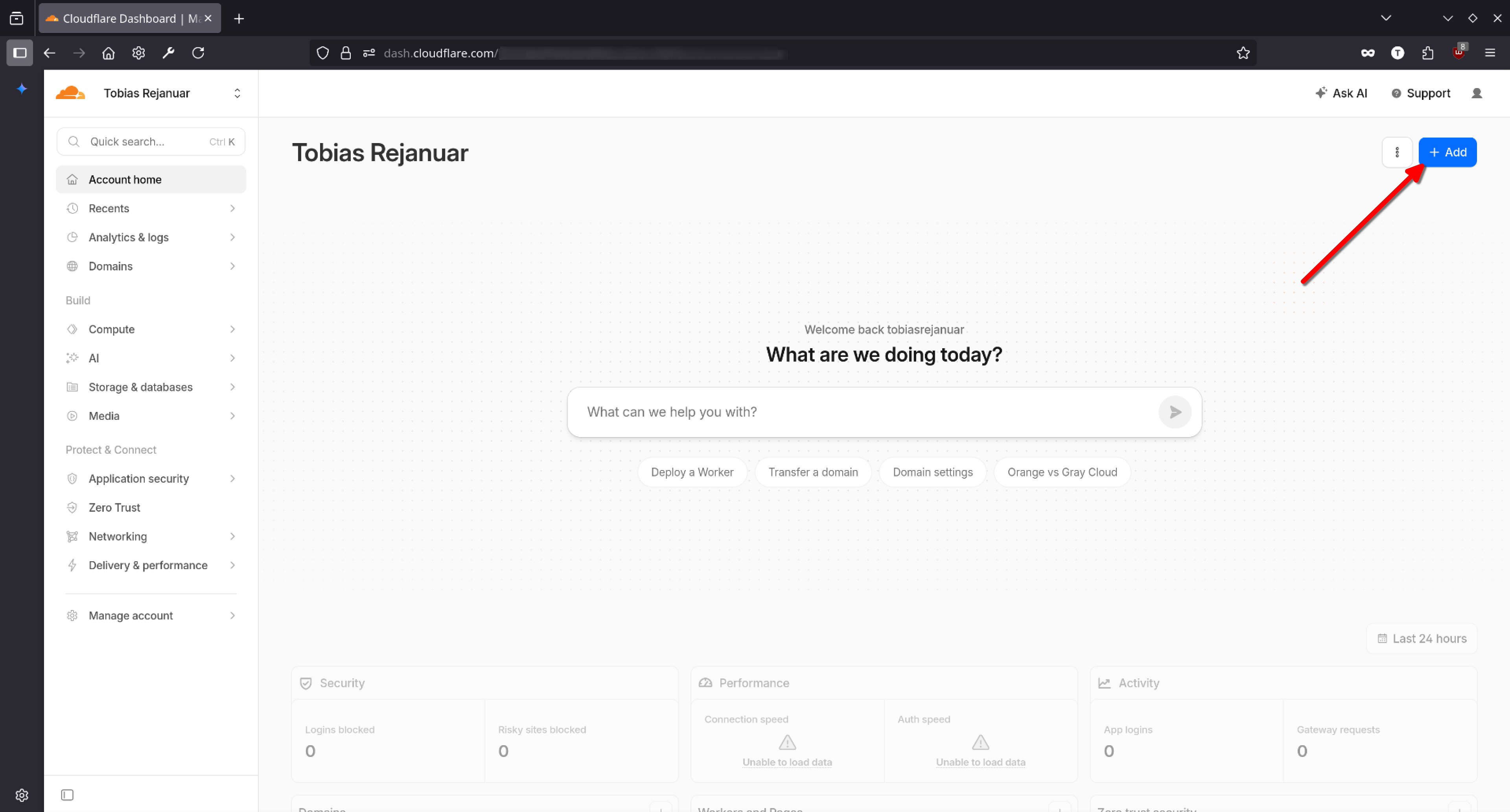Open the Last 24 hours range selector
Screen dimensions: 1510x812
(1422, 639)
